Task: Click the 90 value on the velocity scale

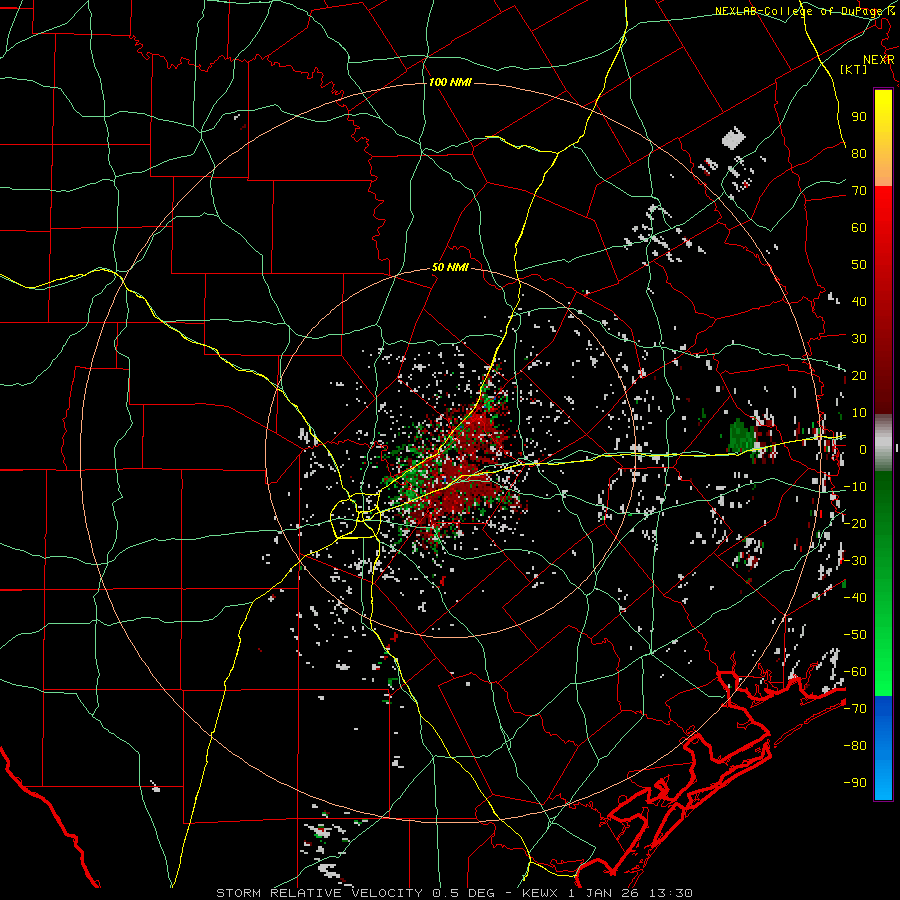Action: pos(859,117)
